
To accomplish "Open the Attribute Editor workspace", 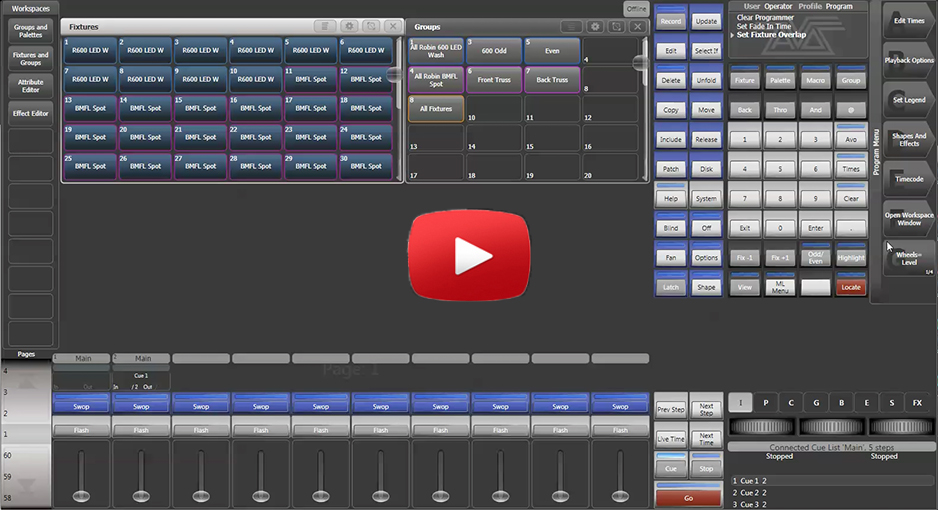I will 30,87.
